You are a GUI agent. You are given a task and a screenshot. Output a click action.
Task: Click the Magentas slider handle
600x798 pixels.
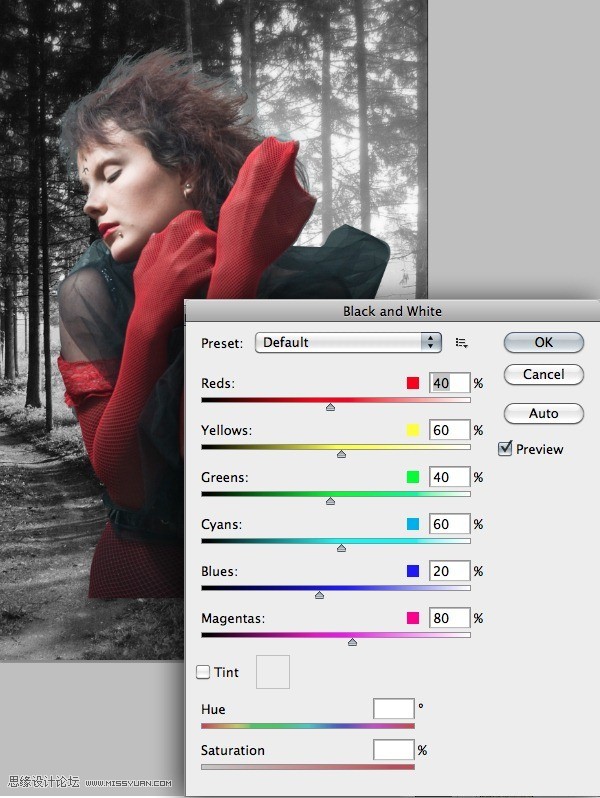pyautogui.click(x=352, y=642)
